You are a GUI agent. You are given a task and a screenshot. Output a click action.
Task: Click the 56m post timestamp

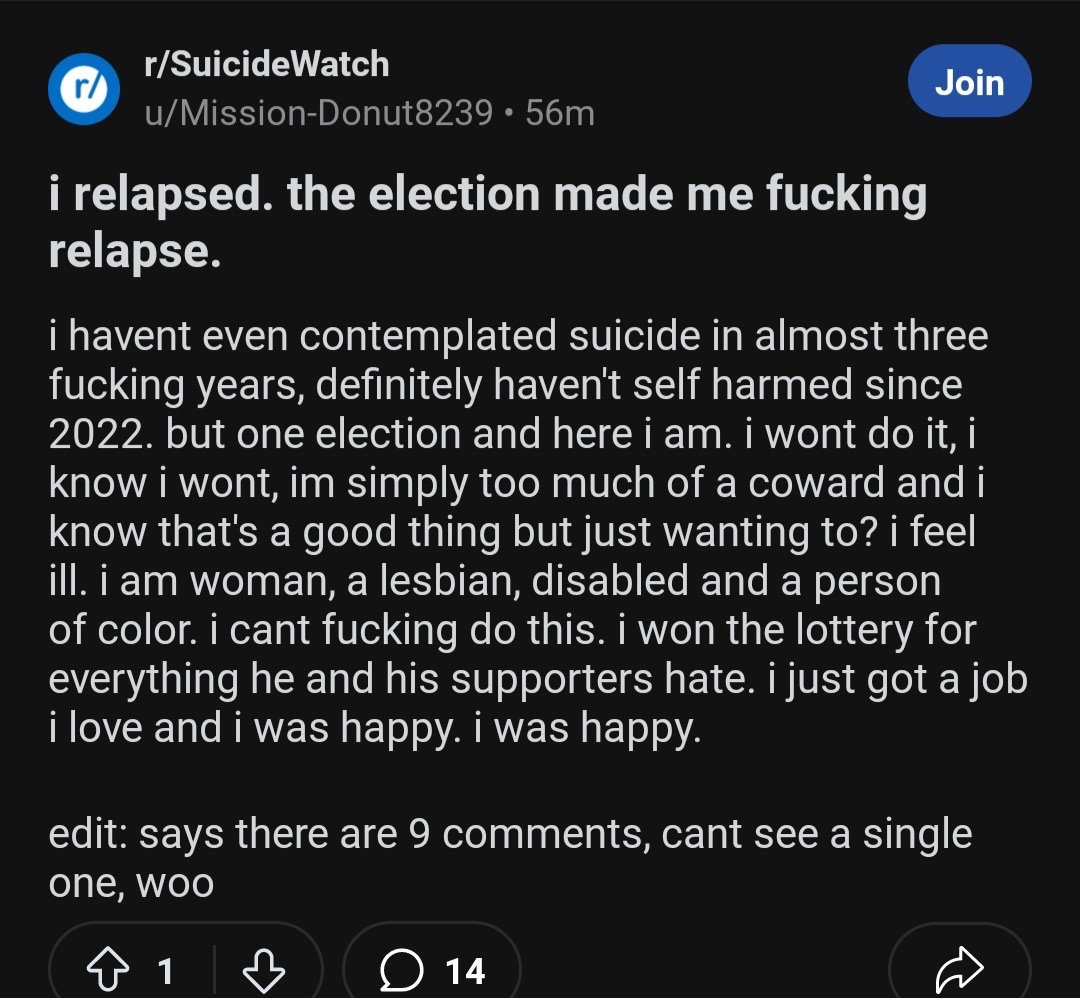[560, 113]
